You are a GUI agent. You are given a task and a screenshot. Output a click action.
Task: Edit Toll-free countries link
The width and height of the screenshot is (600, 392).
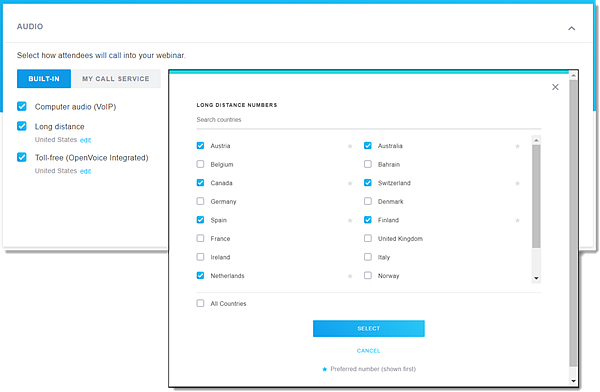[85, 171]
